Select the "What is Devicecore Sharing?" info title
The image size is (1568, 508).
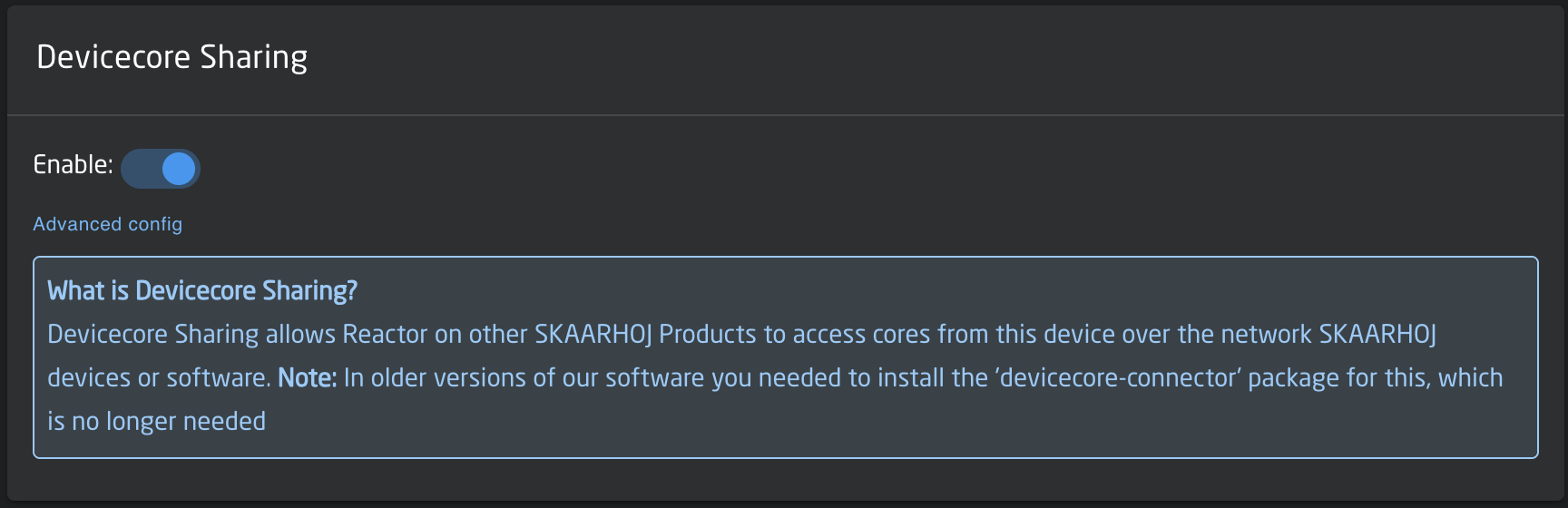202,291
